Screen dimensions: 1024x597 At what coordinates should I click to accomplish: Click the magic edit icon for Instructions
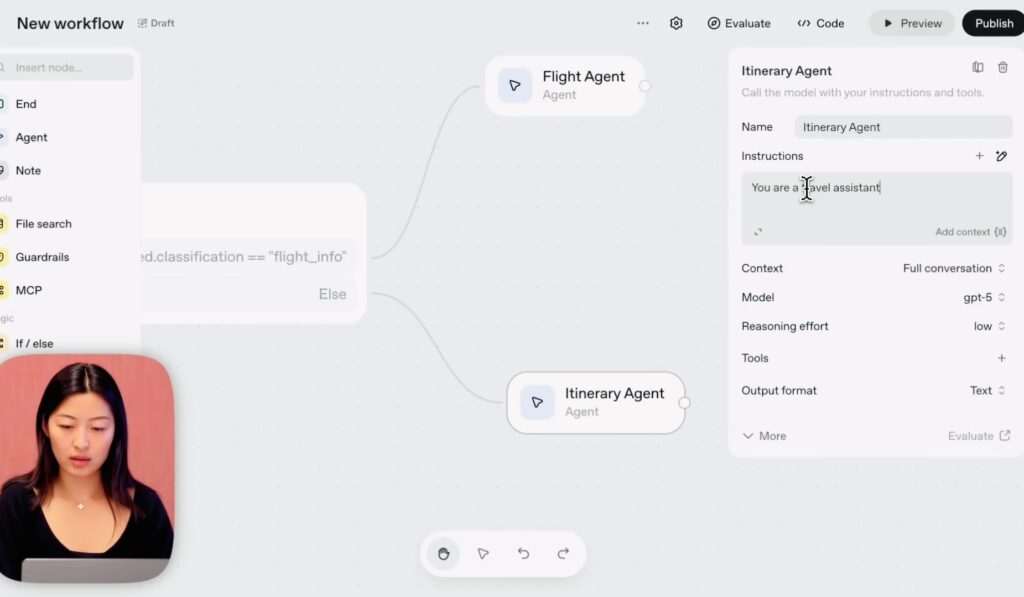pyautogui.click(x=1001, y=156)
